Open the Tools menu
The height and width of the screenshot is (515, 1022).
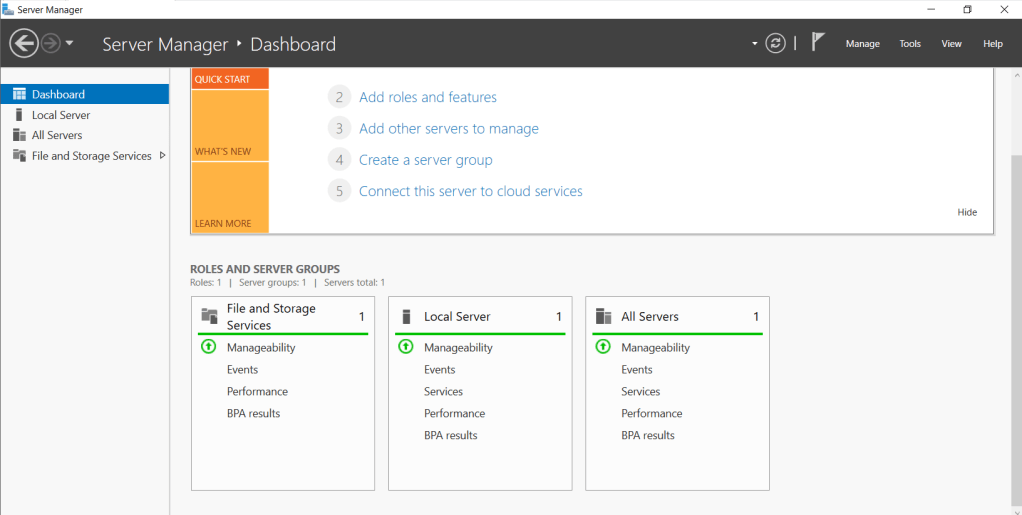tap(909, 44)
